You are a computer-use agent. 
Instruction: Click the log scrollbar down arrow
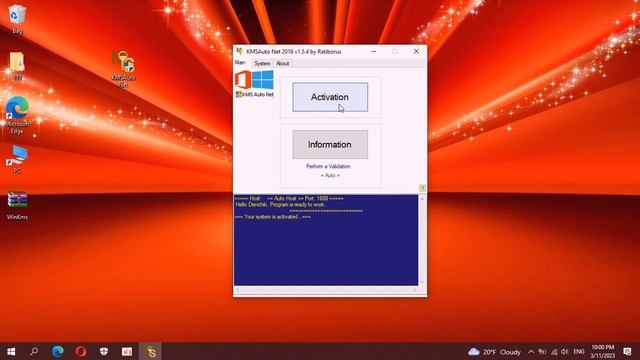tap(422, 282)
